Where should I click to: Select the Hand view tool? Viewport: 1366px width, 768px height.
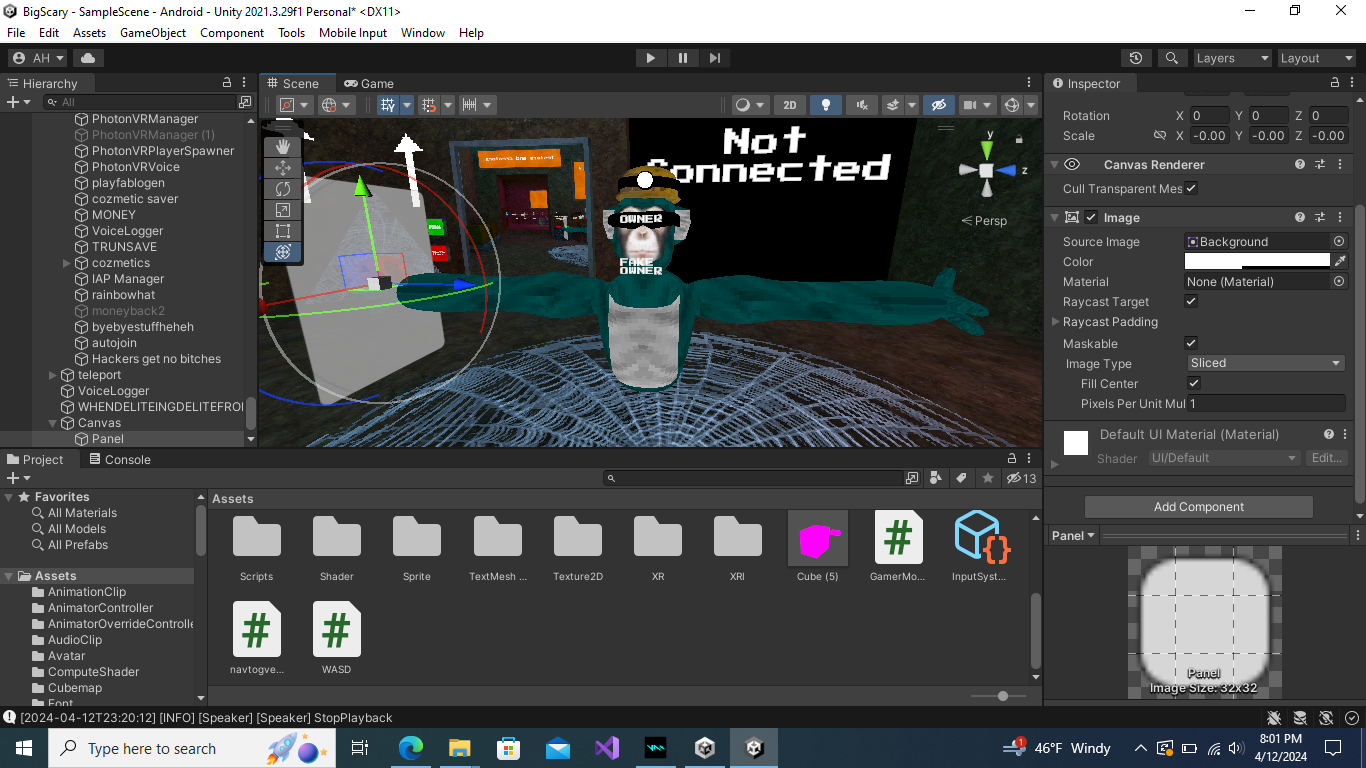[x=283, y=147]
